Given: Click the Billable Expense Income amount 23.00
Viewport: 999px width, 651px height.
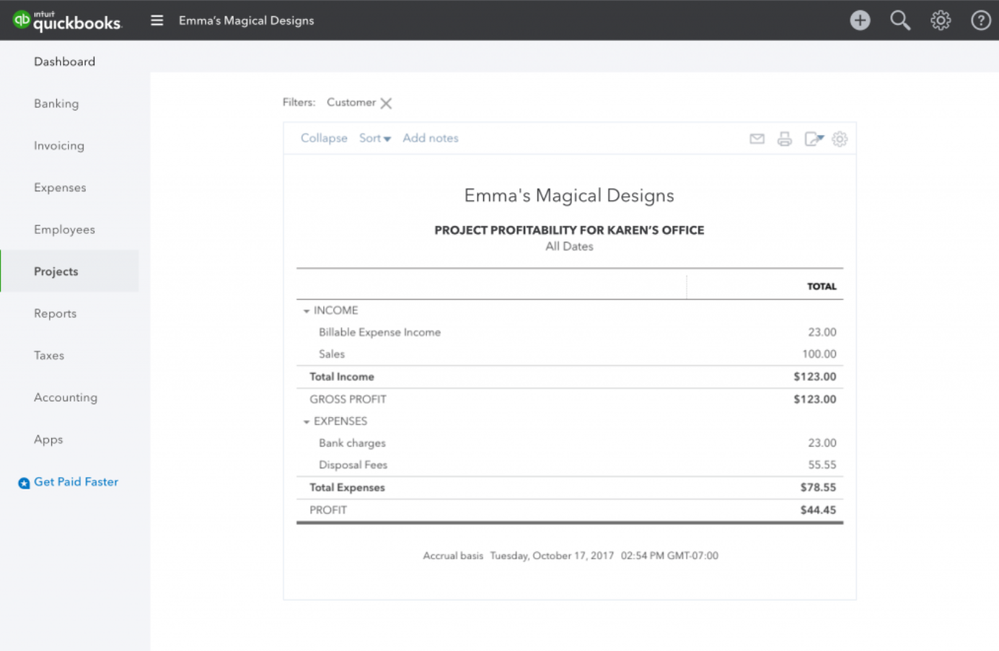Looking at the screenshot, I should point(822,333).
